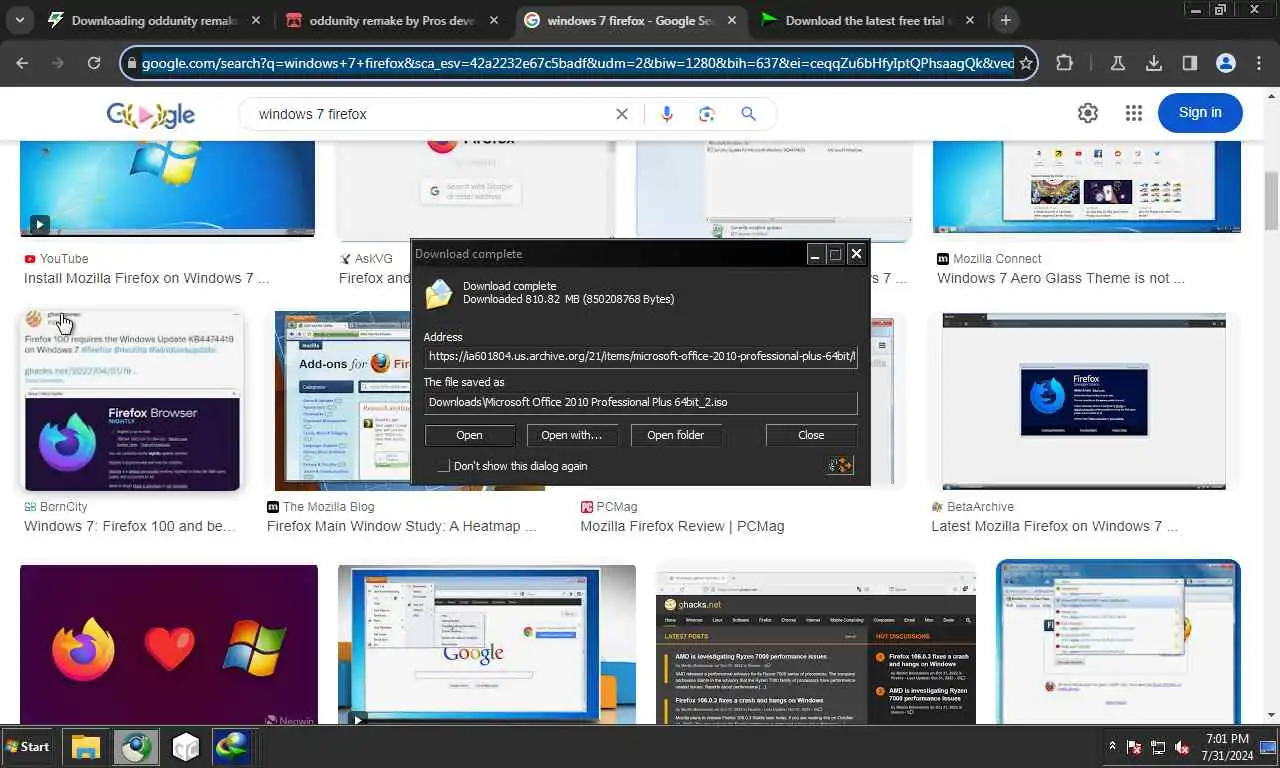Viewport: 1280px width, 768px height.
Task: Open the Chrome tab search dropdown arrow
Action: pos(19,20)
